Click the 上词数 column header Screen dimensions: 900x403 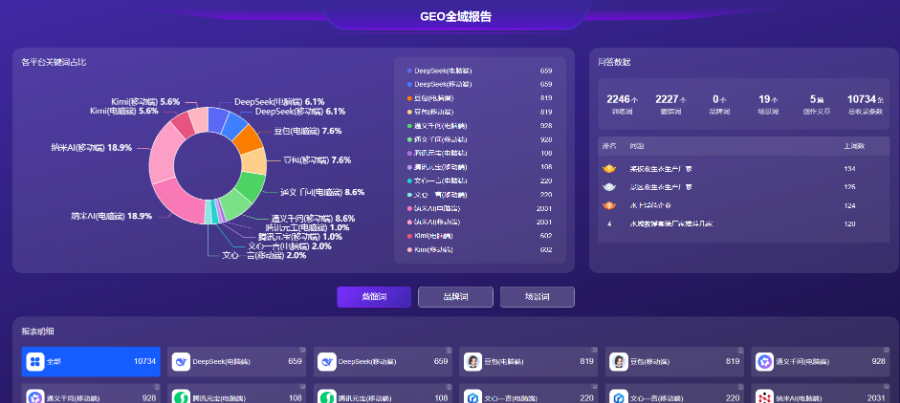click(x=854, y=146)
